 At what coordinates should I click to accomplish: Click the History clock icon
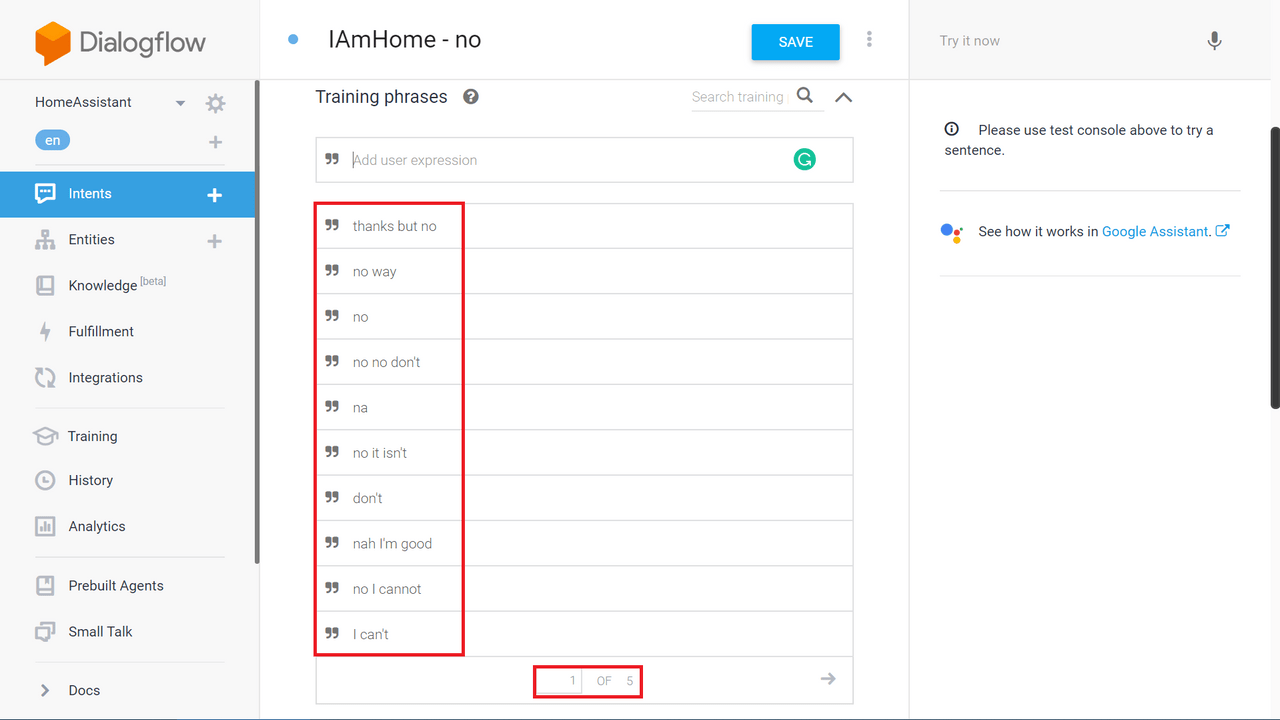pyautogui.click(x=45, y=480)
